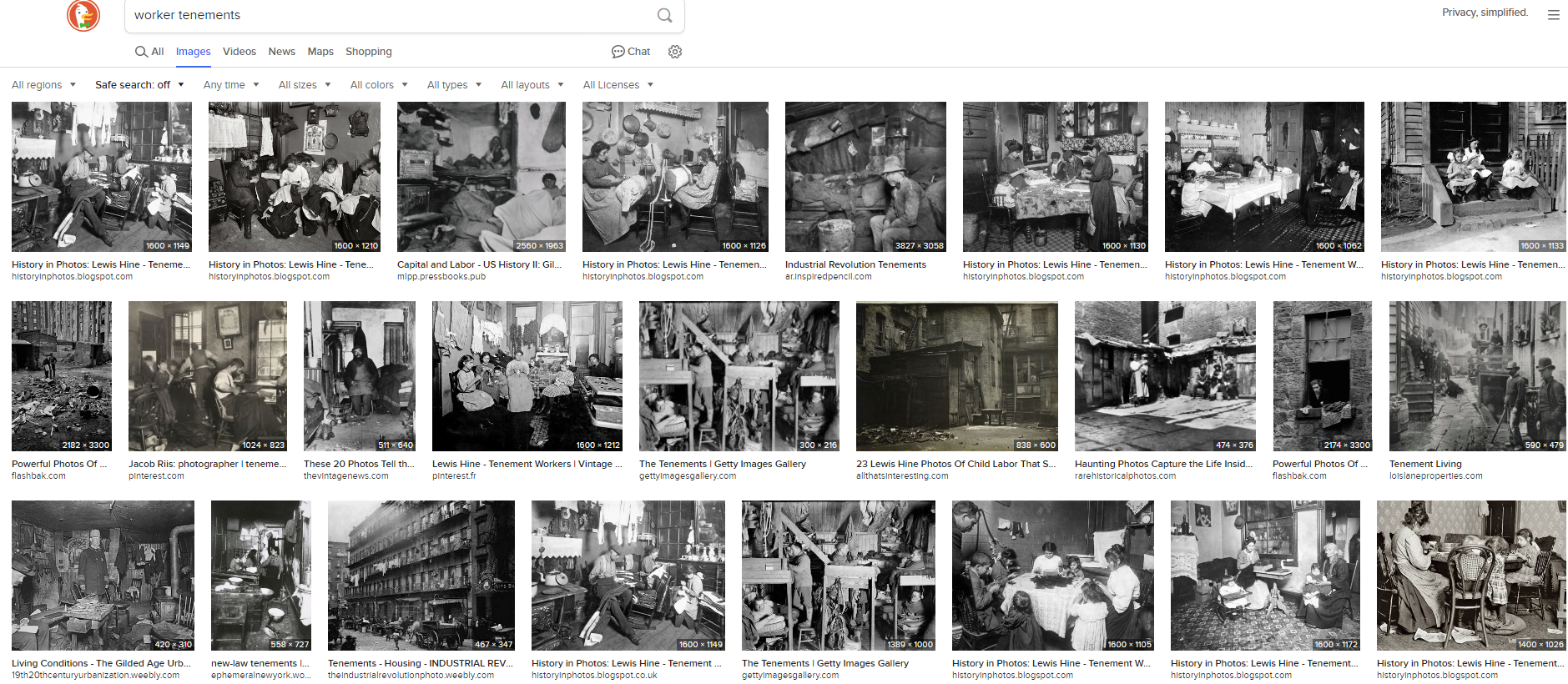Select the 511 × 640 image thumbnail
This screenshot has width=1568, height=684.
click(360, 376)
